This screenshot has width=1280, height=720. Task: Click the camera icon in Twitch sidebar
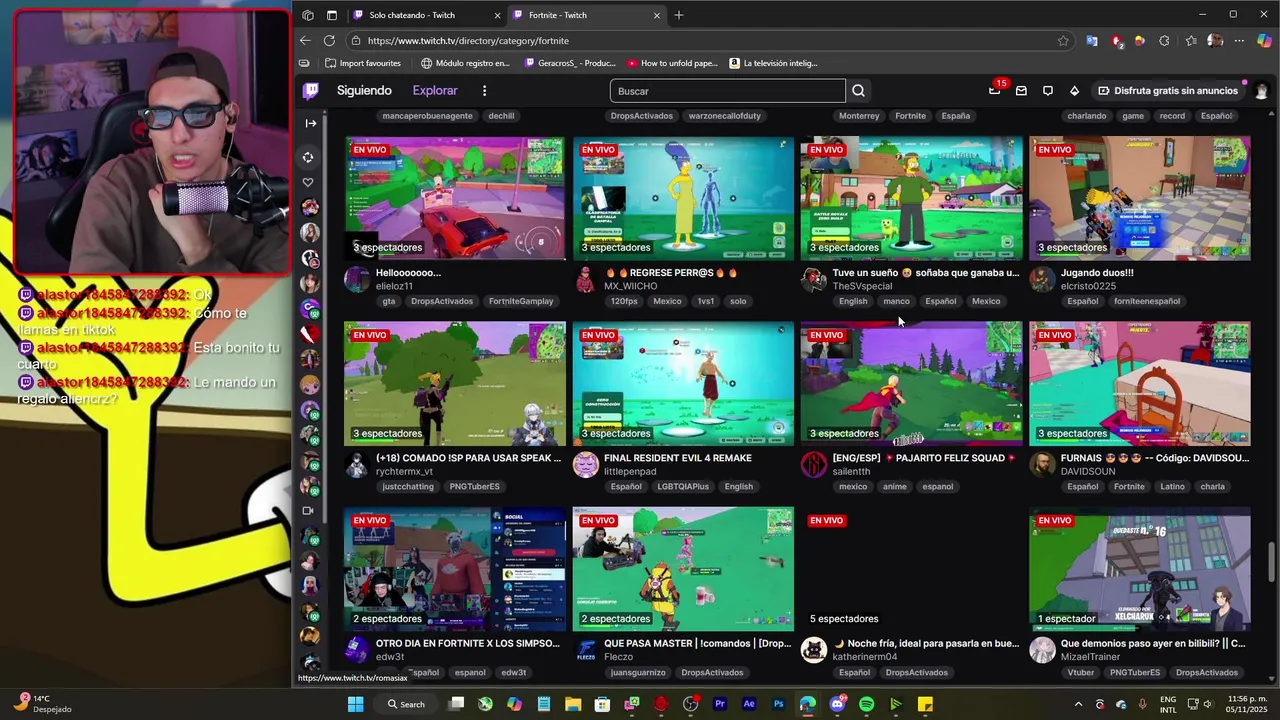tap(308, 511)
